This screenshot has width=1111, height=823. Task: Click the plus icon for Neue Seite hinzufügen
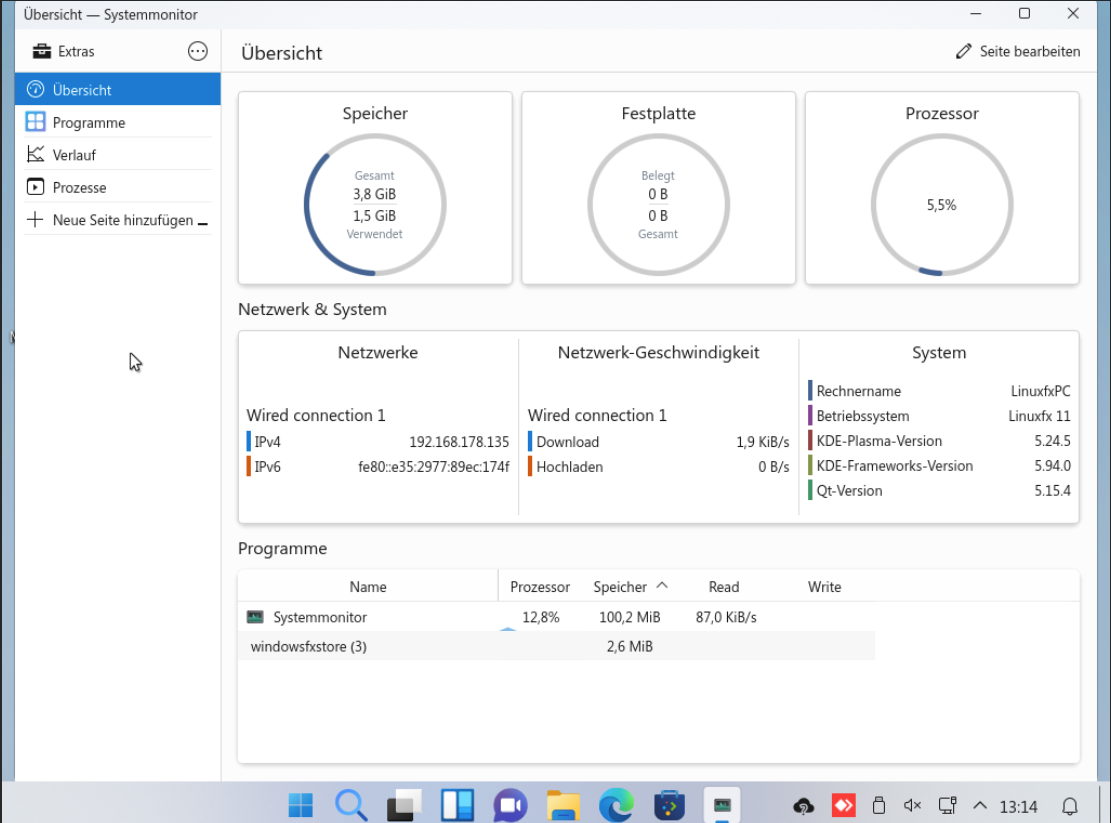[35, 220]
